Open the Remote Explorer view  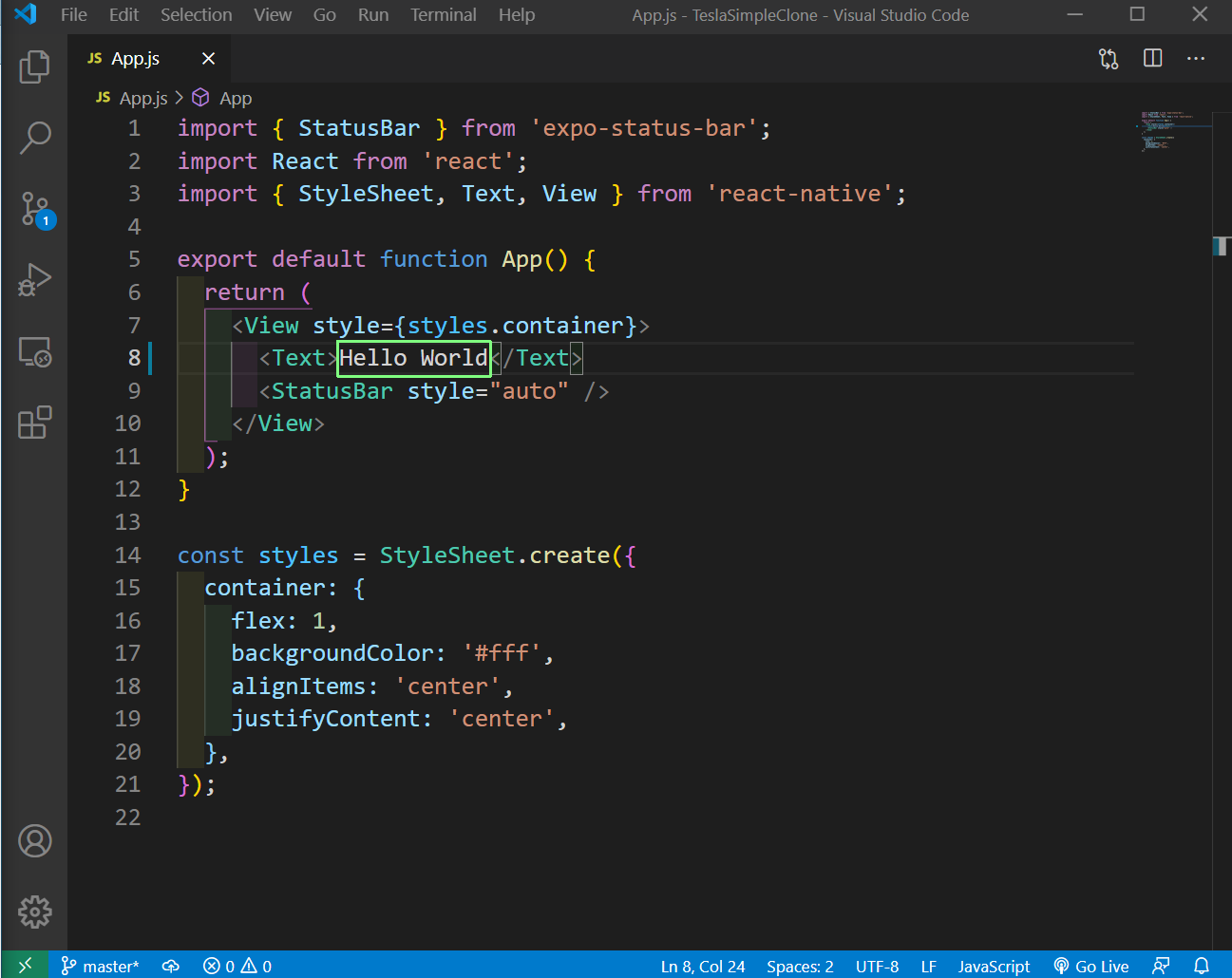[x=34, y=351]
